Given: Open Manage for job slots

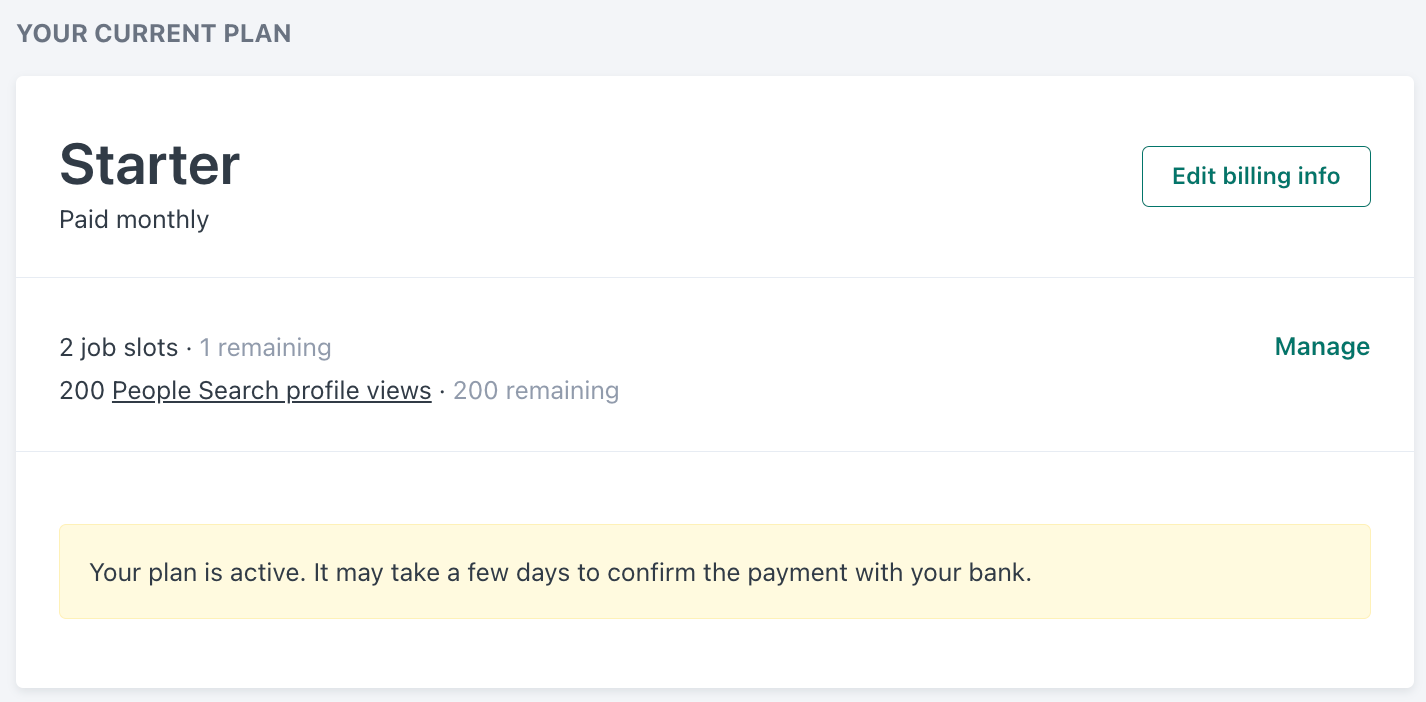Looking at the screenshot, I should click(1322, 347).
